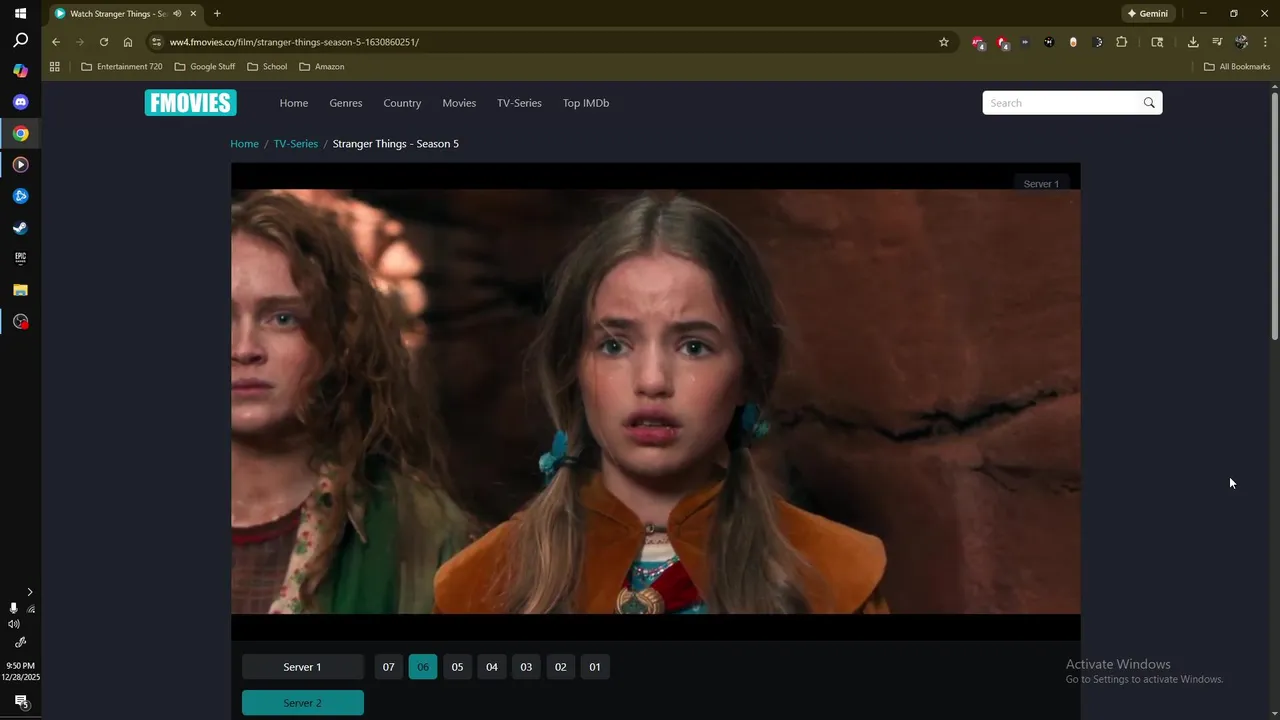Bookmark this page with the star icon

coord(943,42)
